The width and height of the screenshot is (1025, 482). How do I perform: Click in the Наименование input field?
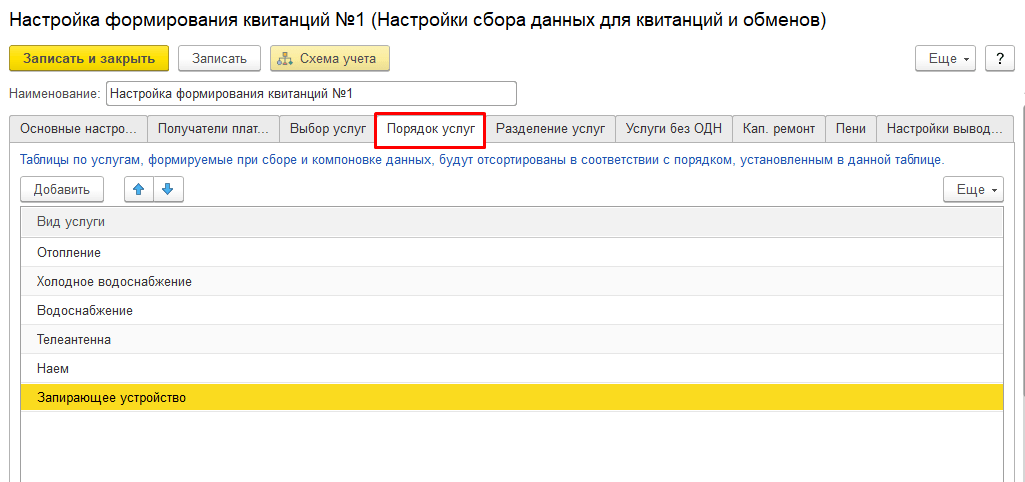(x=310, y=93)
